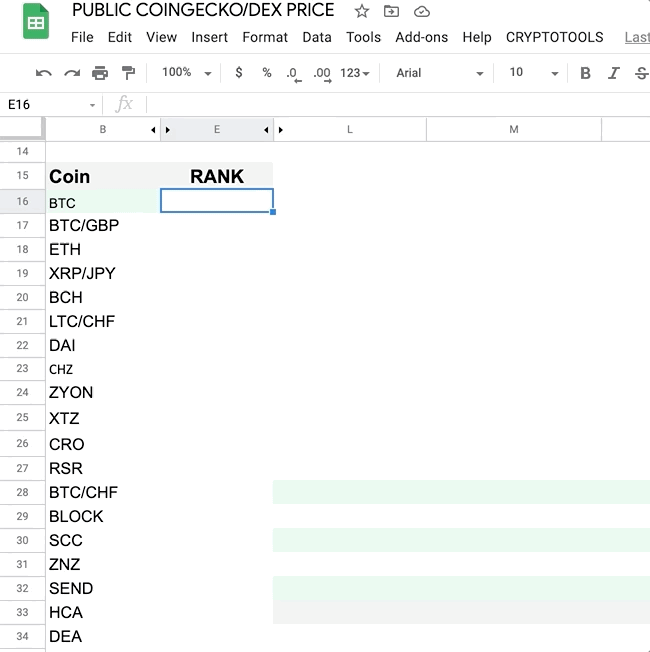This screenshot has width=650, height=652.
Task: Print the spreadsheet
Action: click(100, 73)
